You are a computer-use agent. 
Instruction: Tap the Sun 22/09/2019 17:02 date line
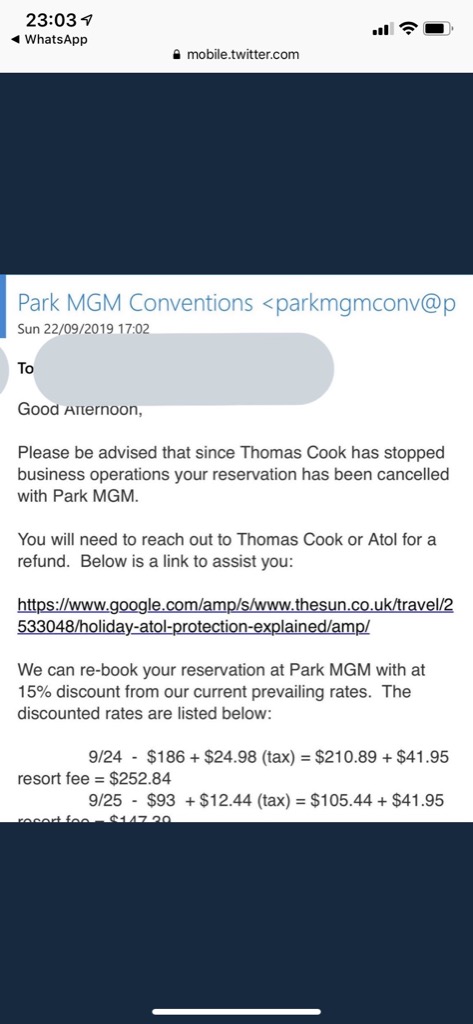click(84, 328)
